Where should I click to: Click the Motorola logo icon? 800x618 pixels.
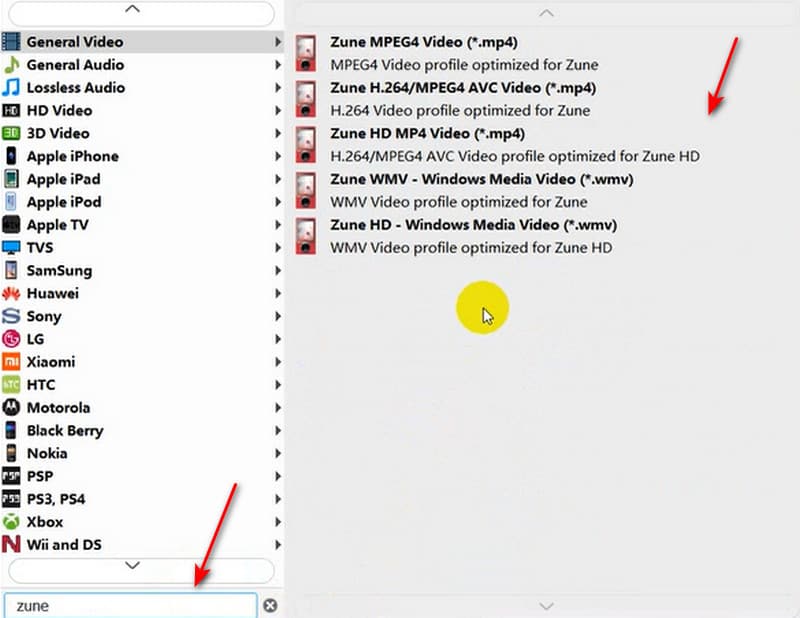tap(11, 407)
